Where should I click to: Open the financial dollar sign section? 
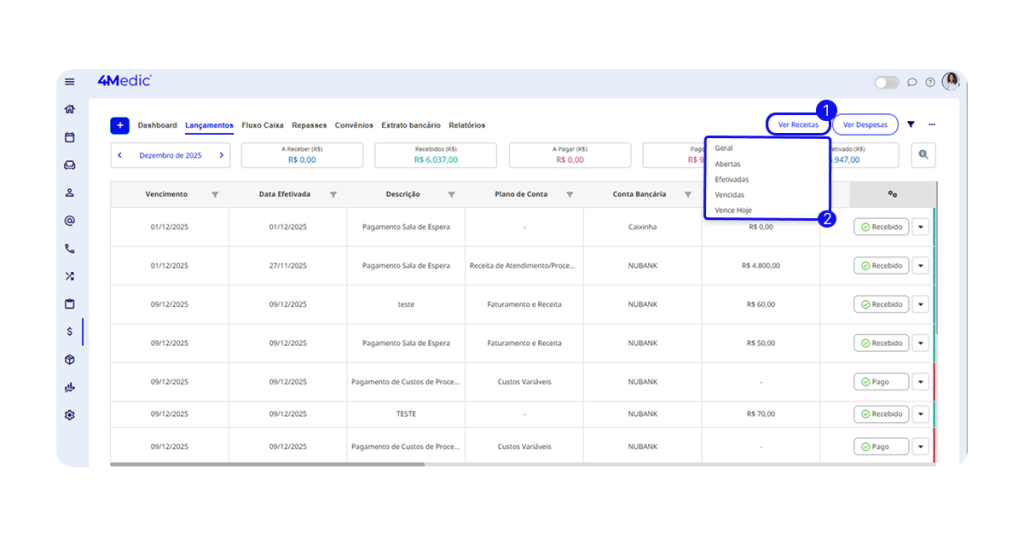69,331
